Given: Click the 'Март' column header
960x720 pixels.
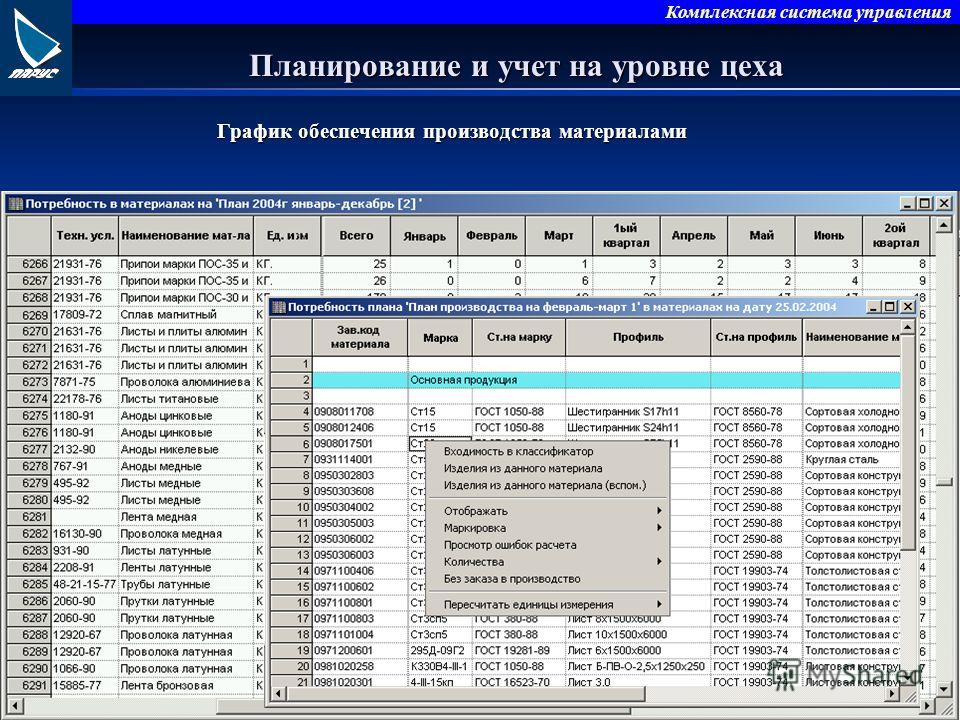Looking at the screenshot, I should [x=559, y=236].
